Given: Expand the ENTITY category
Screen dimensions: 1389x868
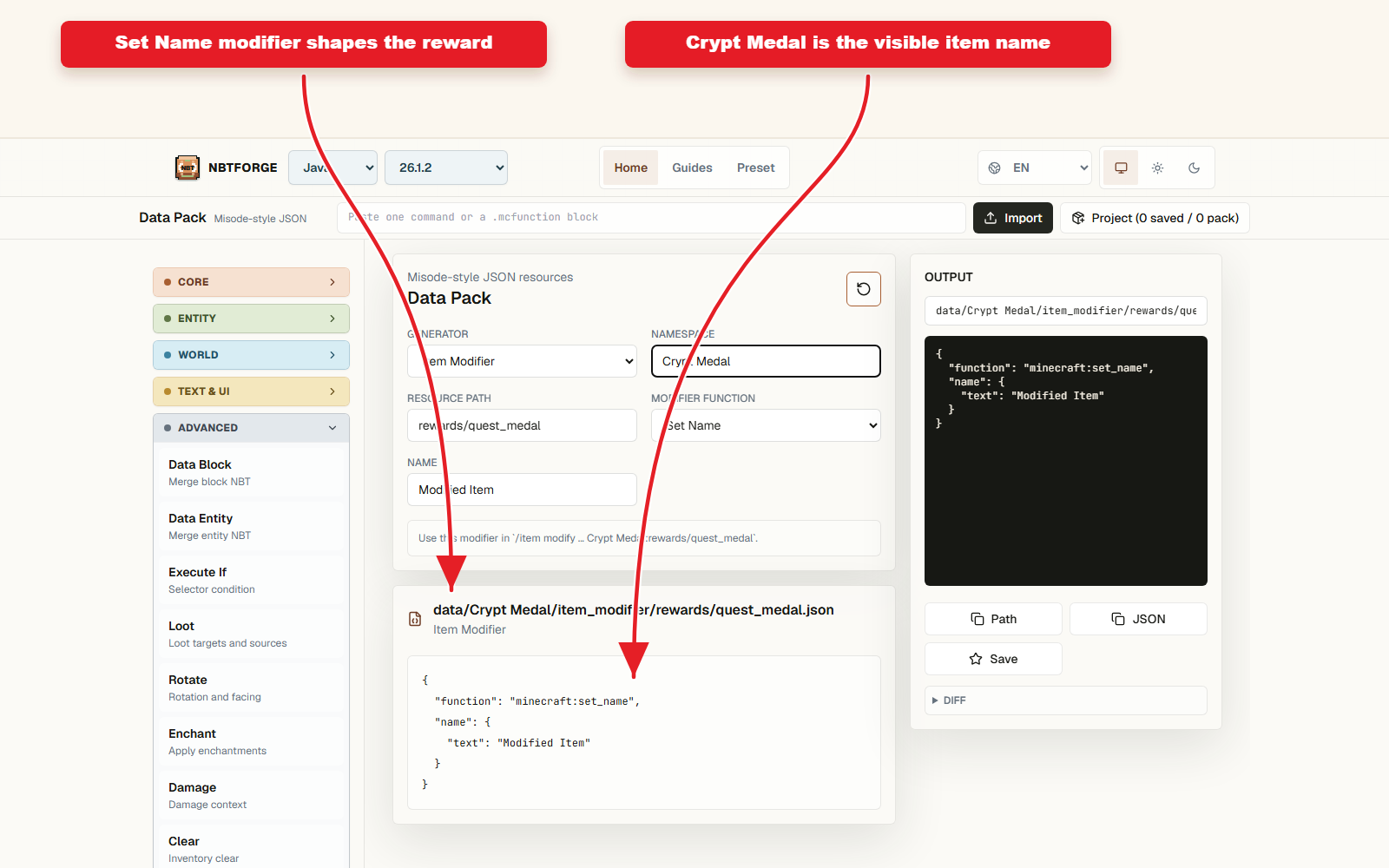Looking at the screenshot, I should coord(251,319).
